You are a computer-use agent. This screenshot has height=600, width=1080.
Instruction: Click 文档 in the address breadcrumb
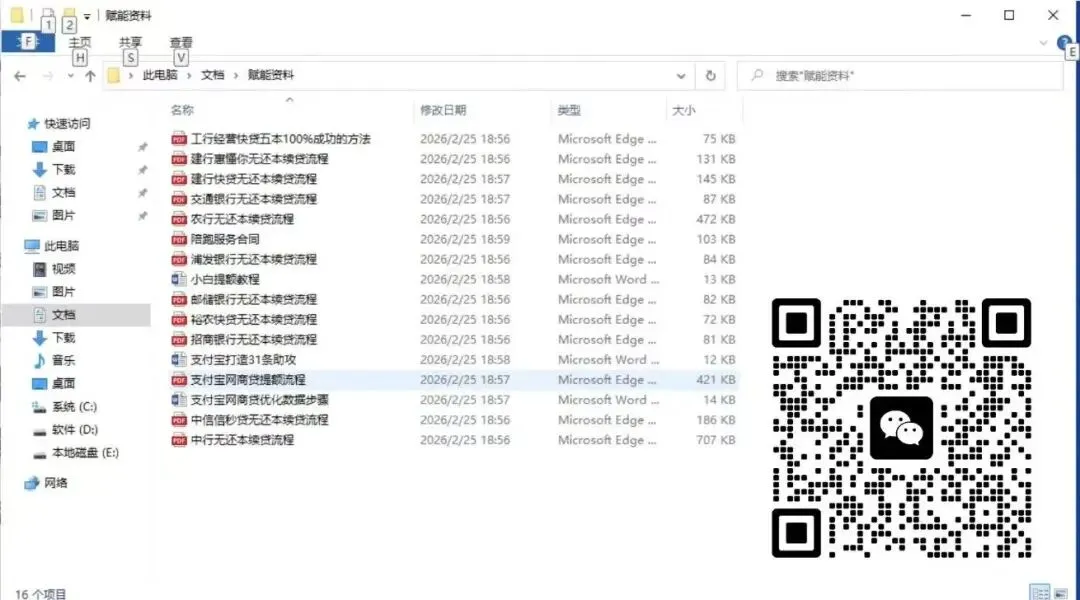pyautogui.click(x=213, y=75)
